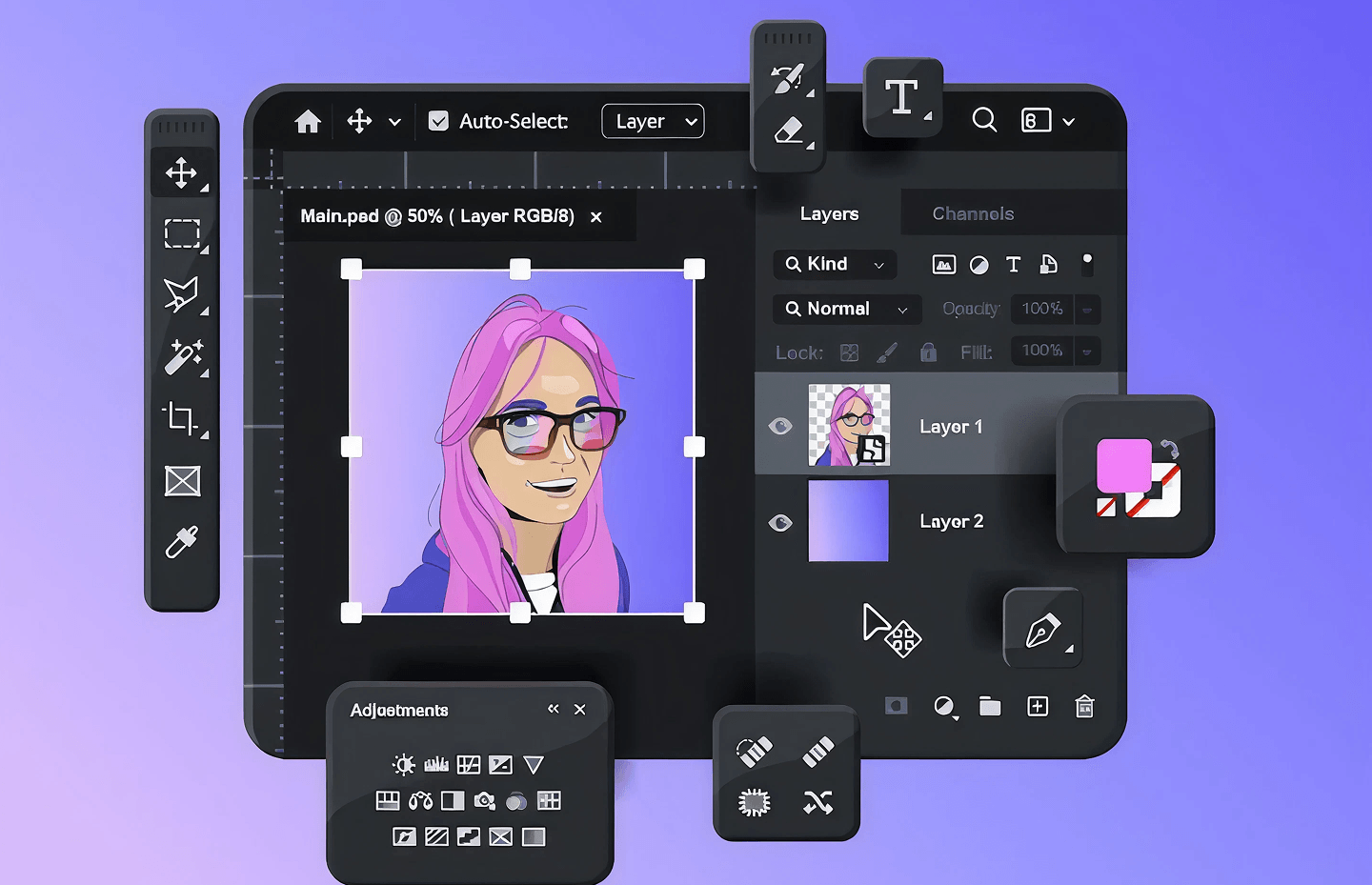Add Vibrance triangle adjustment
1372x885 pixels.
click(x=534, y=764)
